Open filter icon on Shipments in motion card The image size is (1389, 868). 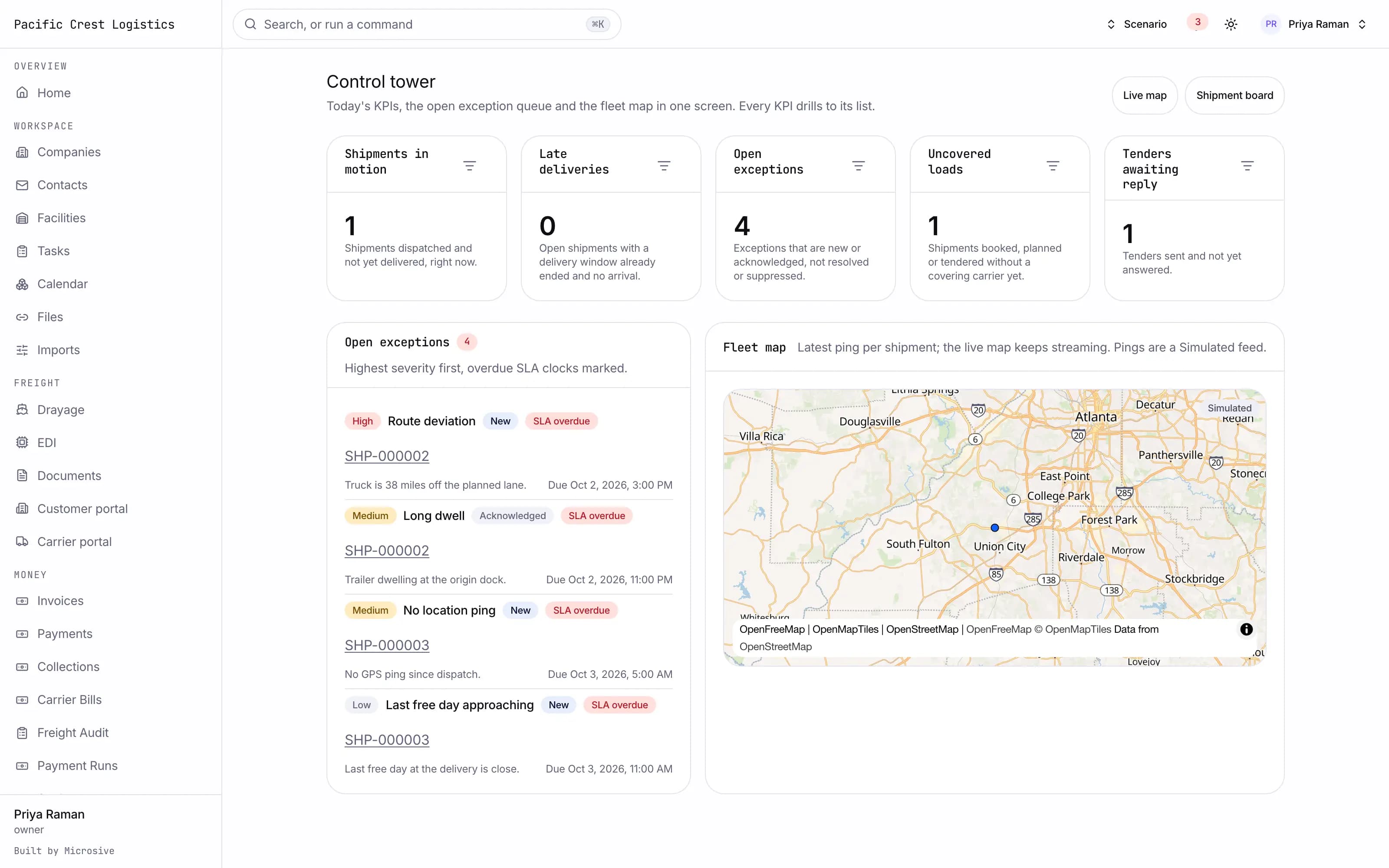point(470,166)
